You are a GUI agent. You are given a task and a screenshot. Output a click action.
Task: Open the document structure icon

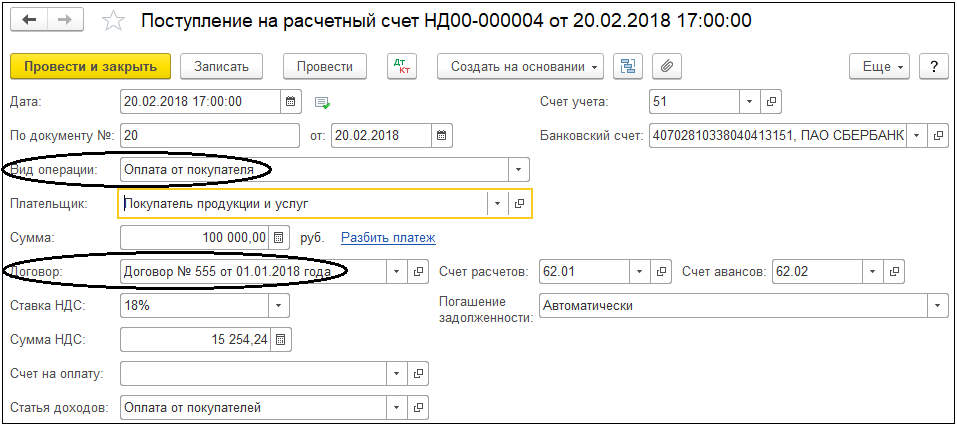[627, 67]
